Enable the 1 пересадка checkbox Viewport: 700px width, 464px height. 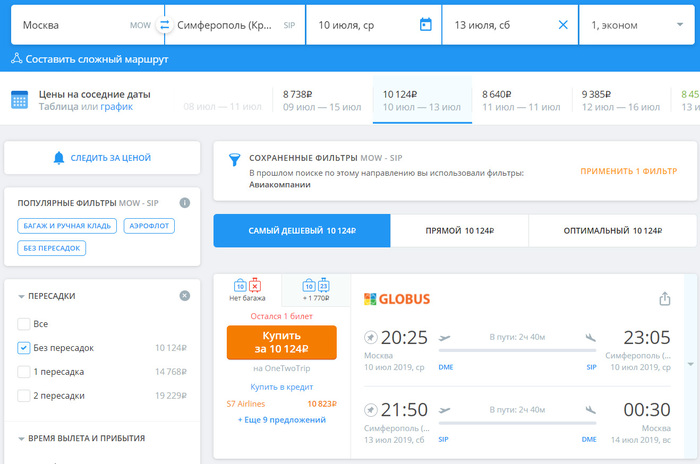24,372
